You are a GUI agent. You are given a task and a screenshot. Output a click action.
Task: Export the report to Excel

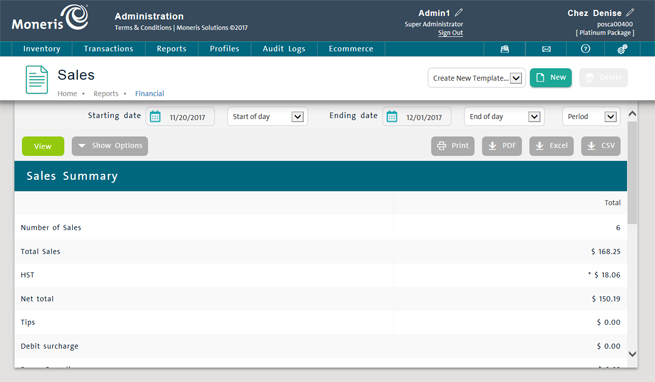551,146
